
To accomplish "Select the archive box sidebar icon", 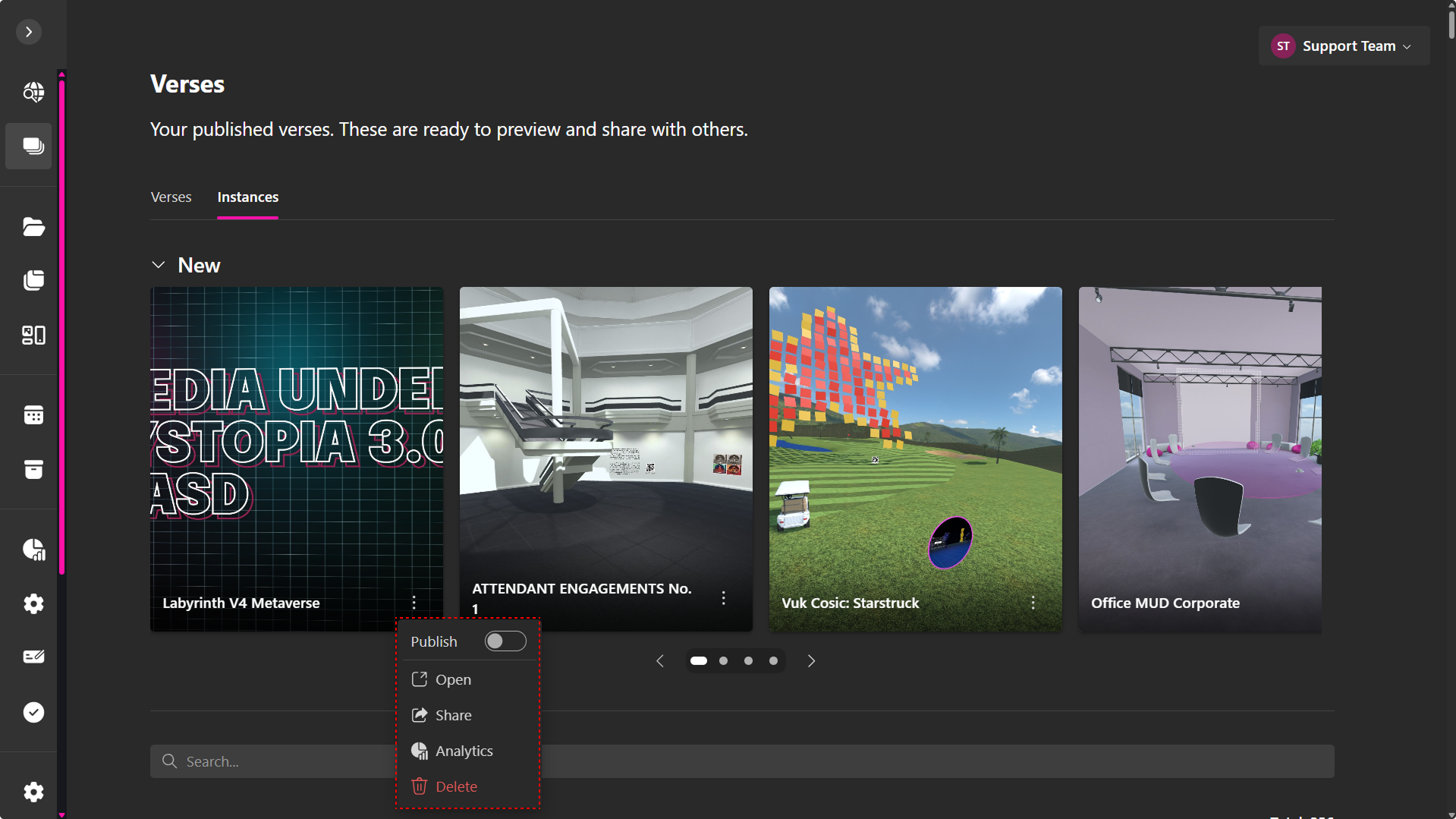I will coord(33,469).
